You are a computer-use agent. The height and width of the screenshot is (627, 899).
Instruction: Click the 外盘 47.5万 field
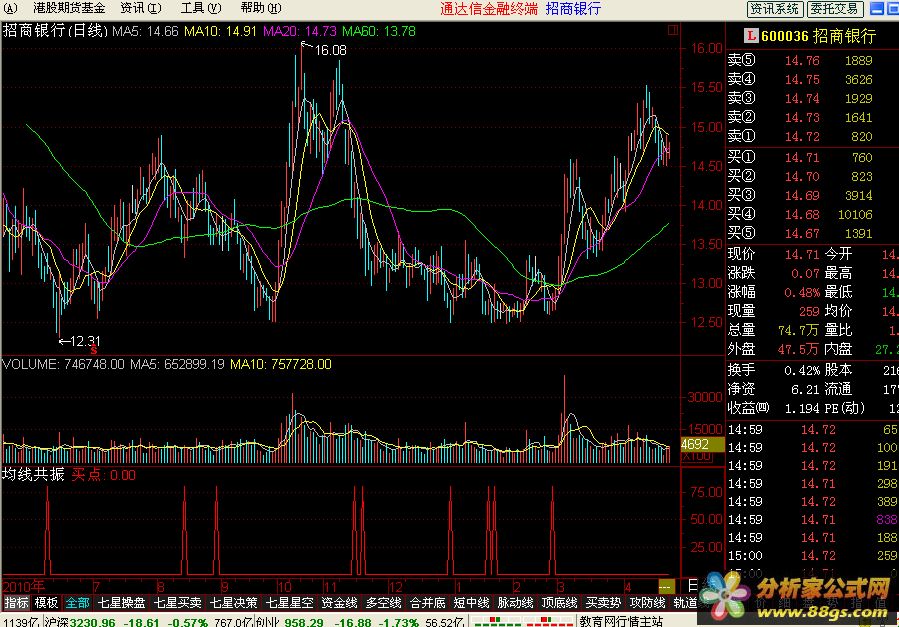(x=774, y=349)
